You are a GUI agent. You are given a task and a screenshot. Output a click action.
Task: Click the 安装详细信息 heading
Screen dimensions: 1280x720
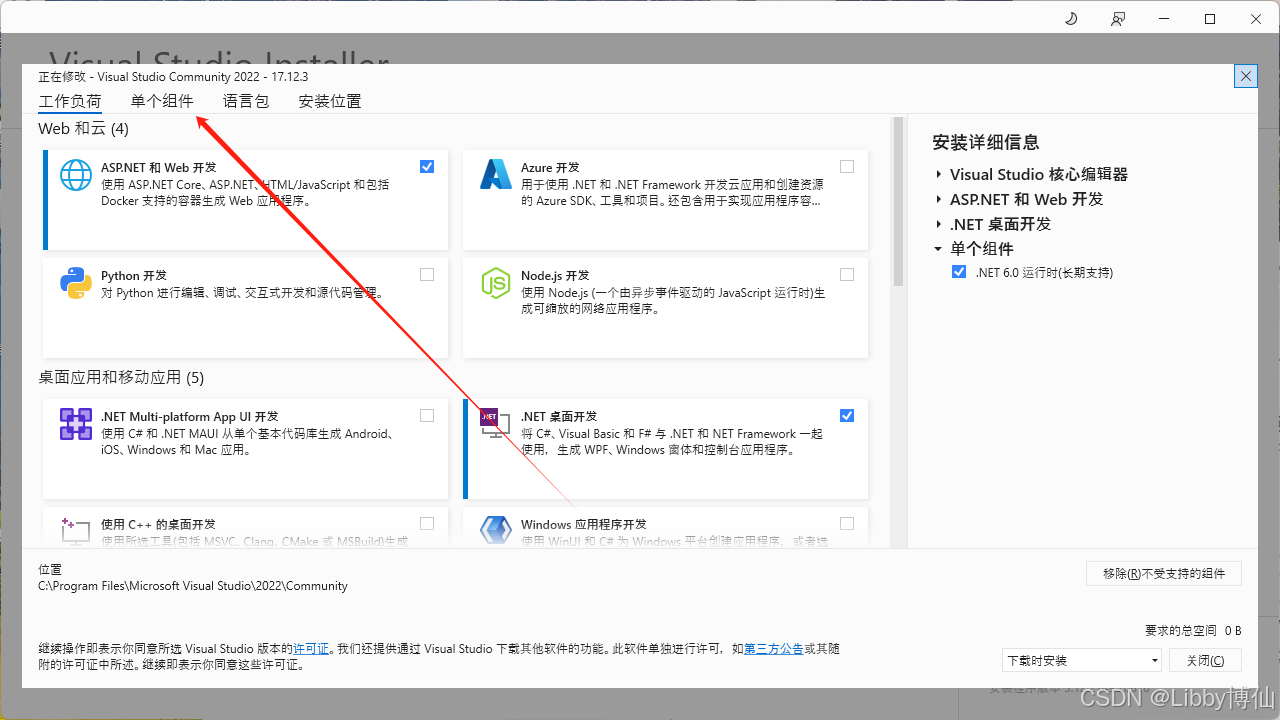click(985, 142)
